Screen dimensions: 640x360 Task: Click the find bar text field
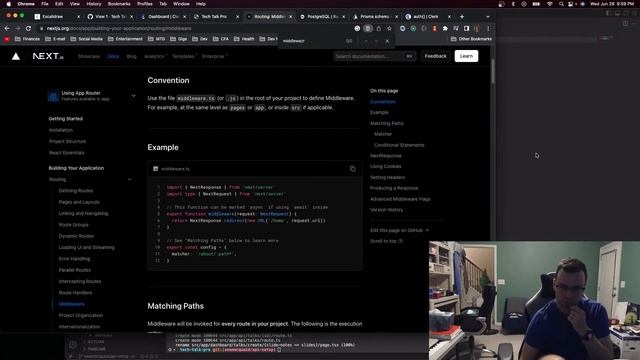[312, 41]
